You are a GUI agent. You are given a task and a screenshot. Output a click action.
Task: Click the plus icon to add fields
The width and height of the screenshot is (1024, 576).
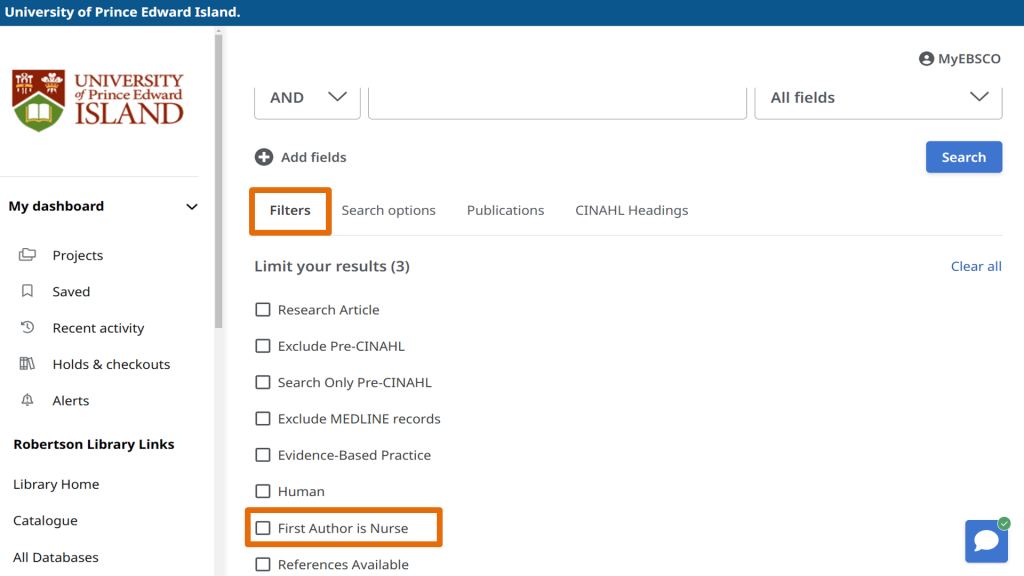pos(264,157)
